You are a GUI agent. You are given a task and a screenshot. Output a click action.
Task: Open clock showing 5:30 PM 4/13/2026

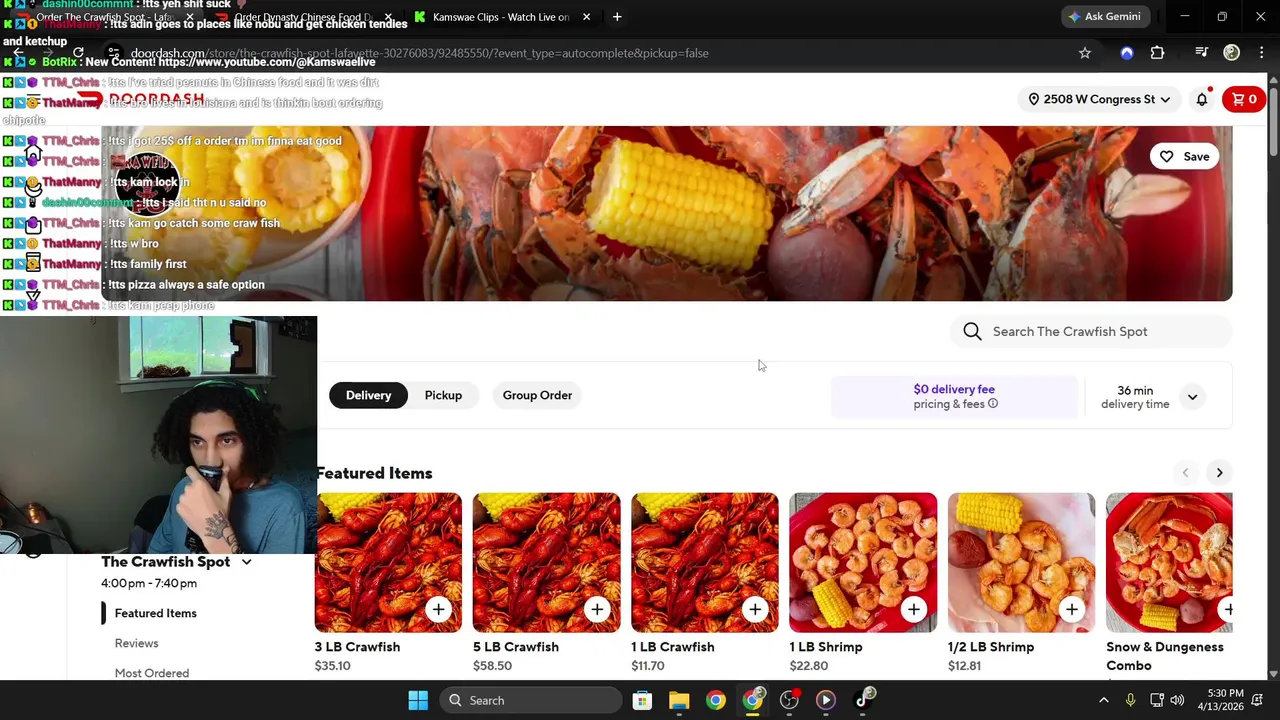coord(1225,700)
